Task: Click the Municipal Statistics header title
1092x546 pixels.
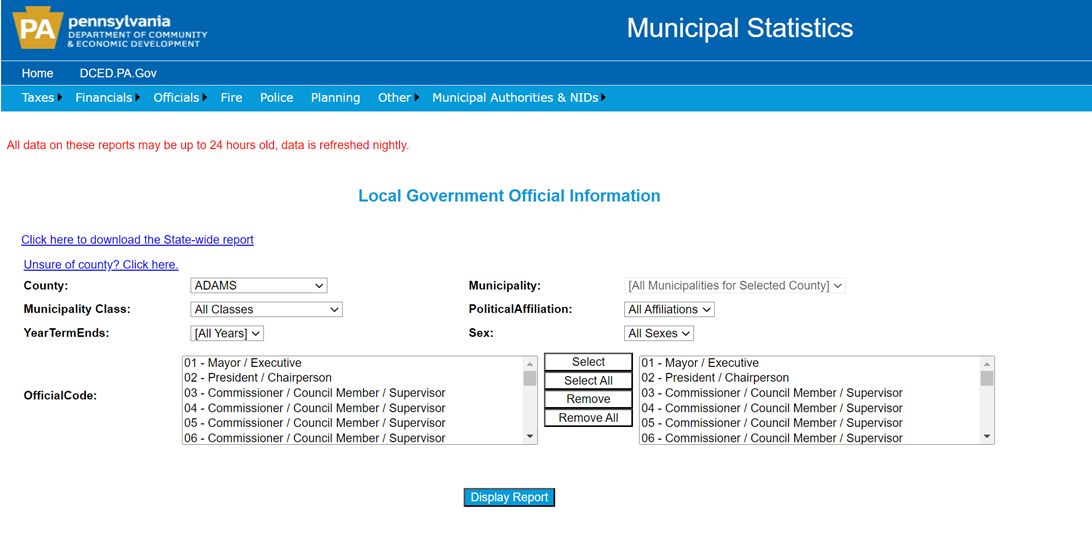Action: pyautogui.click(x=740, y=29)
